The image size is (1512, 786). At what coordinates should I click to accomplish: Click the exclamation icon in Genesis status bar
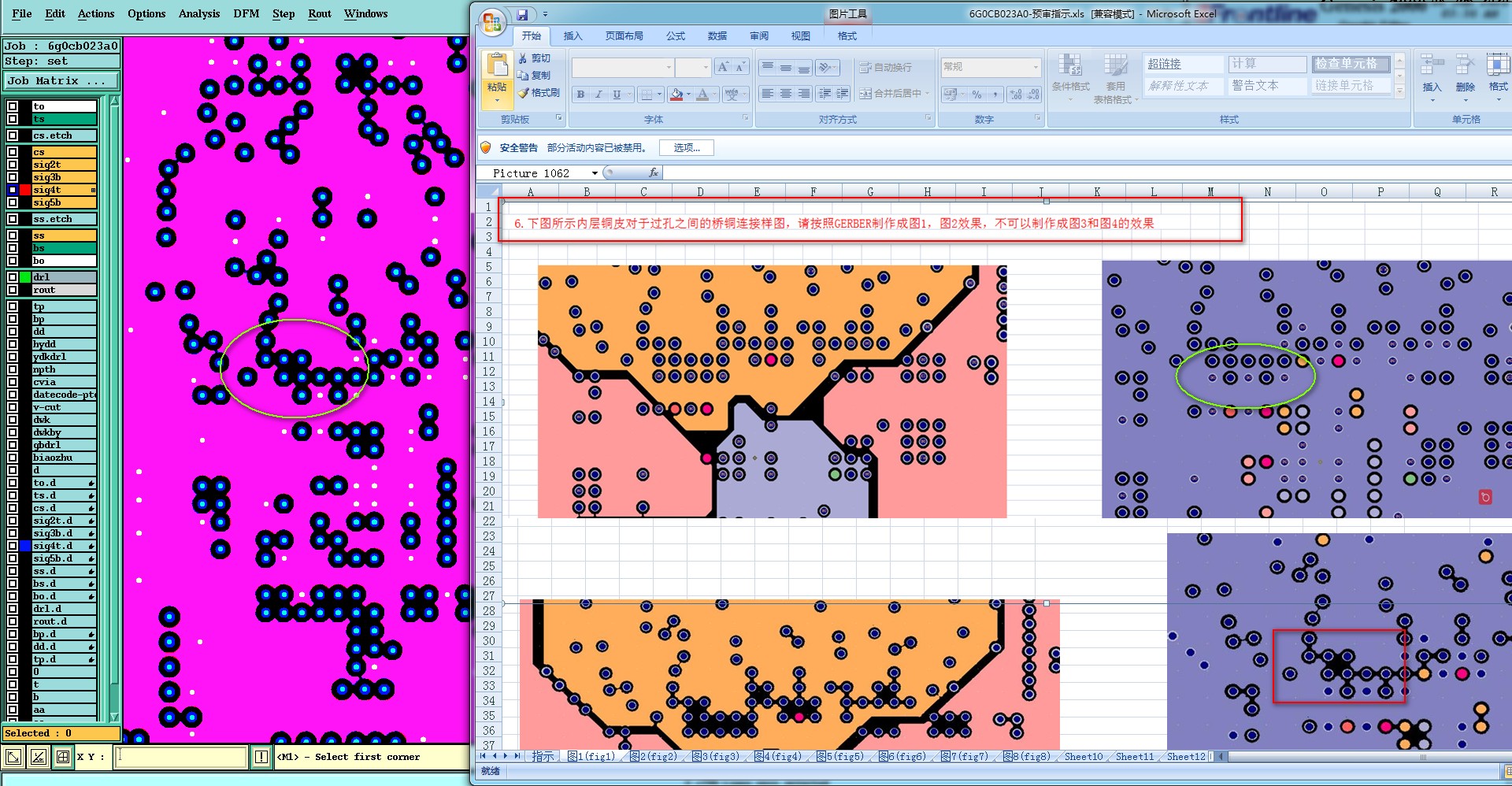[261, 757]
